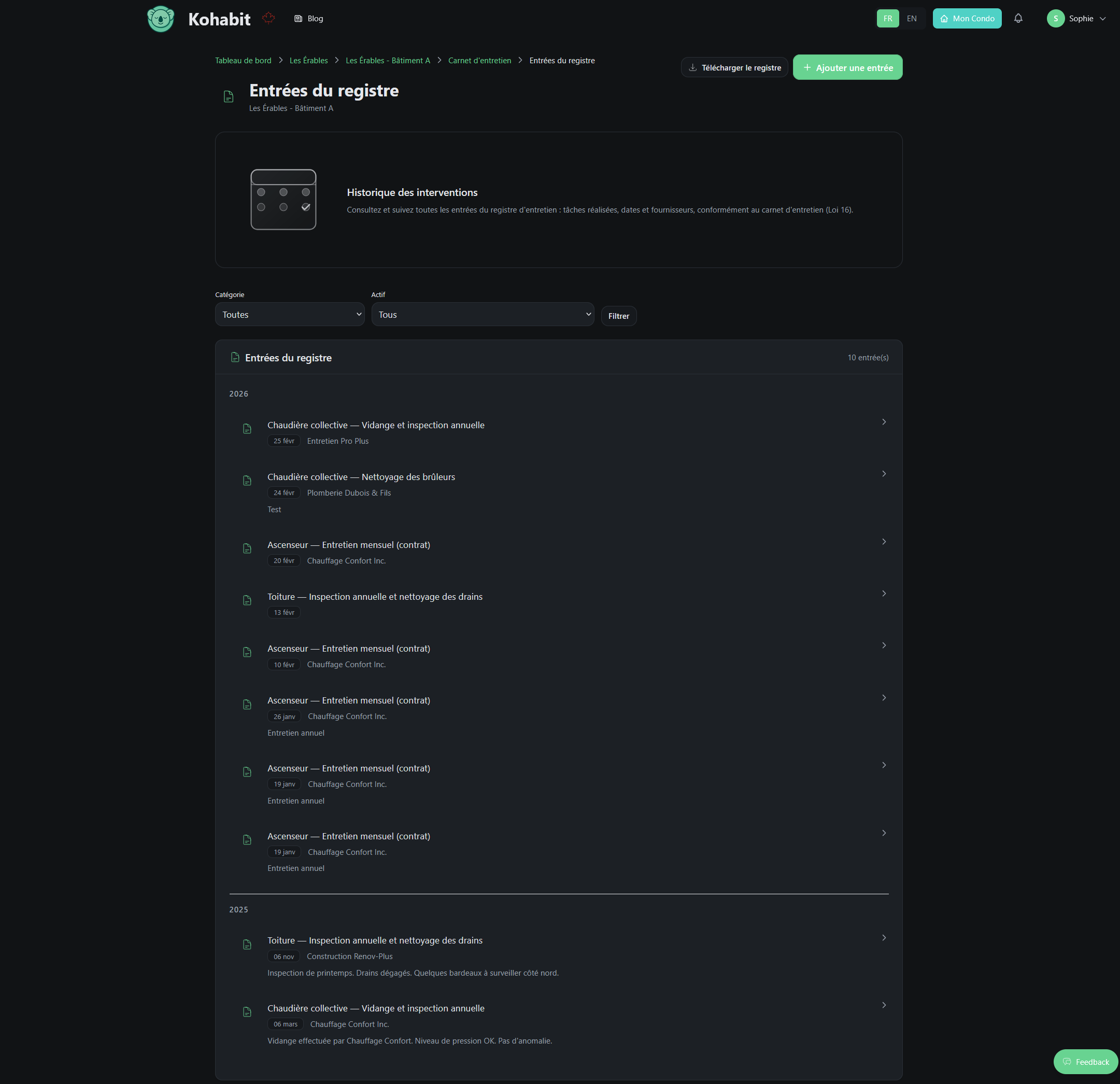Open the Sophie account menu
Image resolution: width=1120 pixels, height=1084 pixels.
coord(1078,18)
